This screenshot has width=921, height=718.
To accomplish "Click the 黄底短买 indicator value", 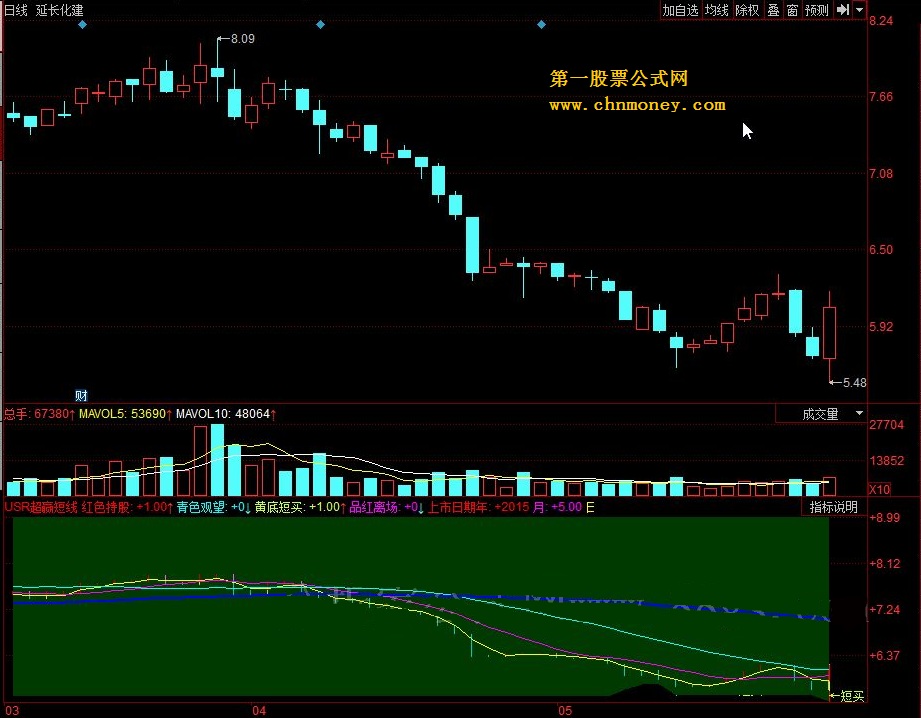I will [300, 506].
